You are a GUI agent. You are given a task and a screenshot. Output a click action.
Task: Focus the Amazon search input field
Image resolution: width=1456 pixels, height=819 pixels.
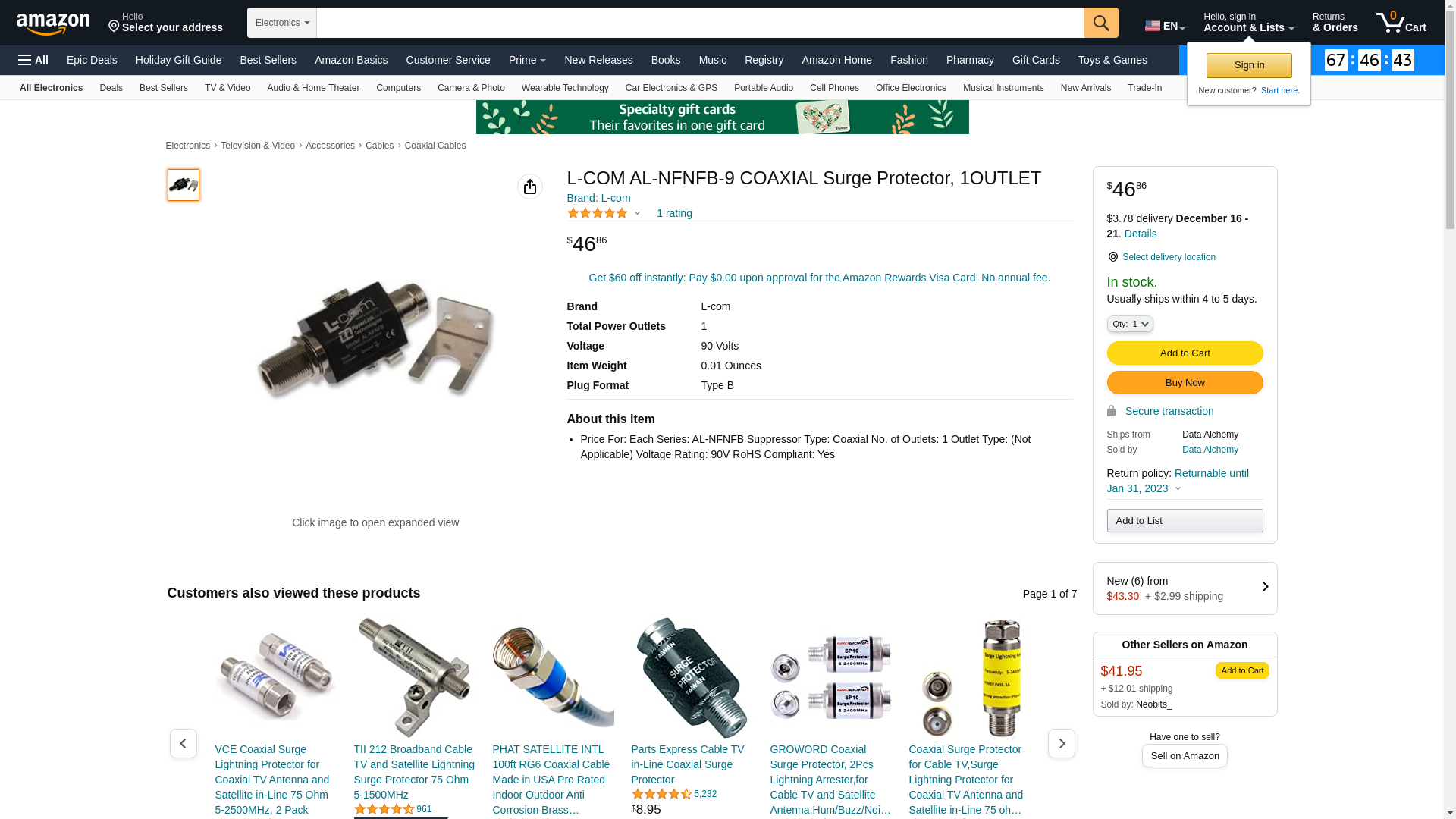point(700,23)
